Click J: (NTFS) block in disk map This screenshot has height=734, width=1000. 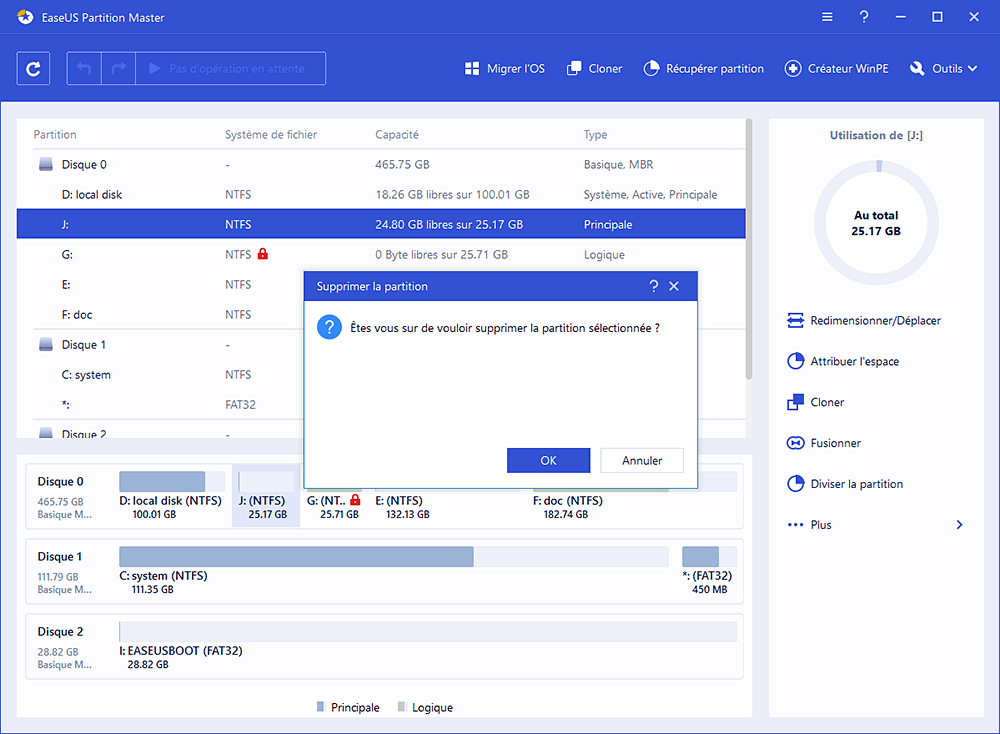(266, 495)
